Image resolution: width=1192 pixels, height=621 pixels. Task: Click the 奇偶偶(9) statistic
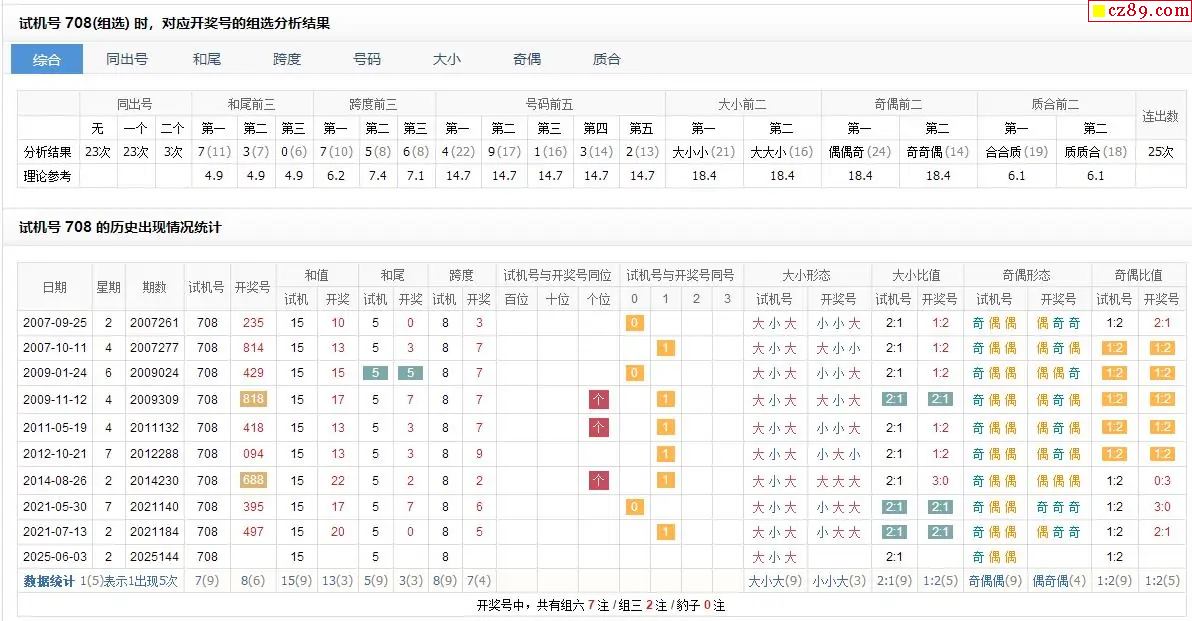(995, 581)
